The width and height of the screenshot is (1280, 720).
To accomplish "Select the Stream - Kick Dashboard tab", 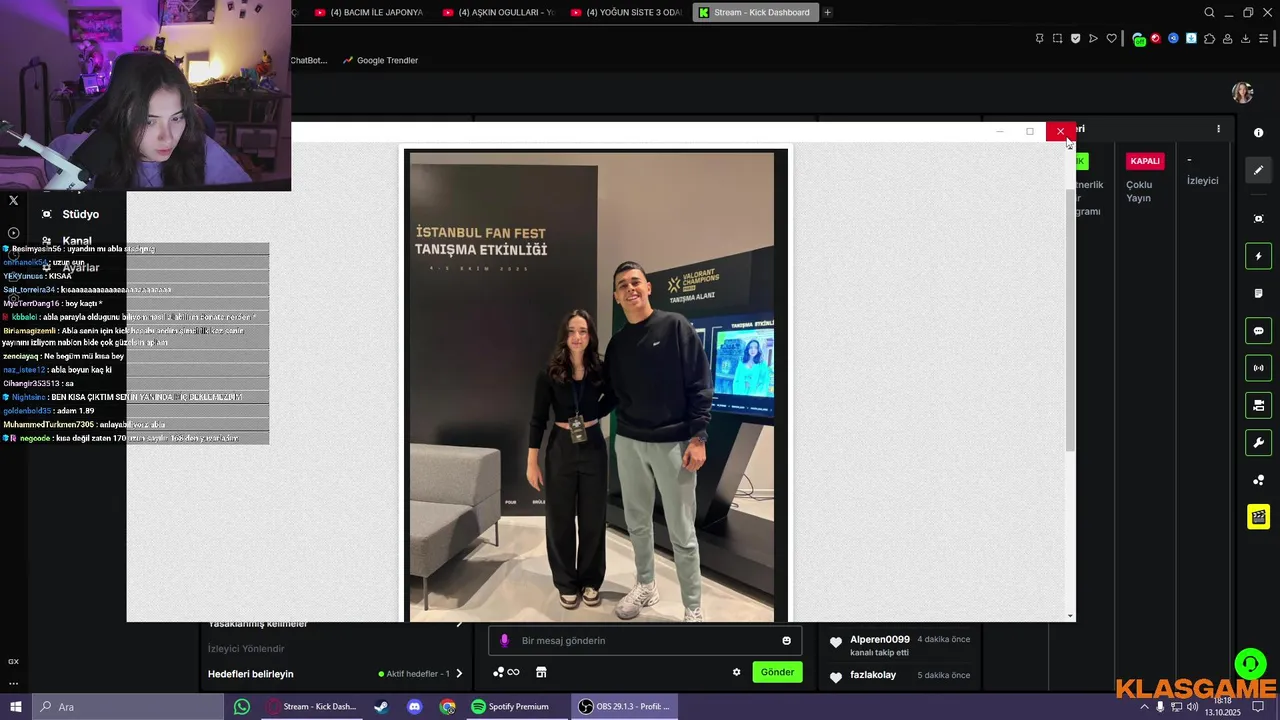I will point(755,12).
